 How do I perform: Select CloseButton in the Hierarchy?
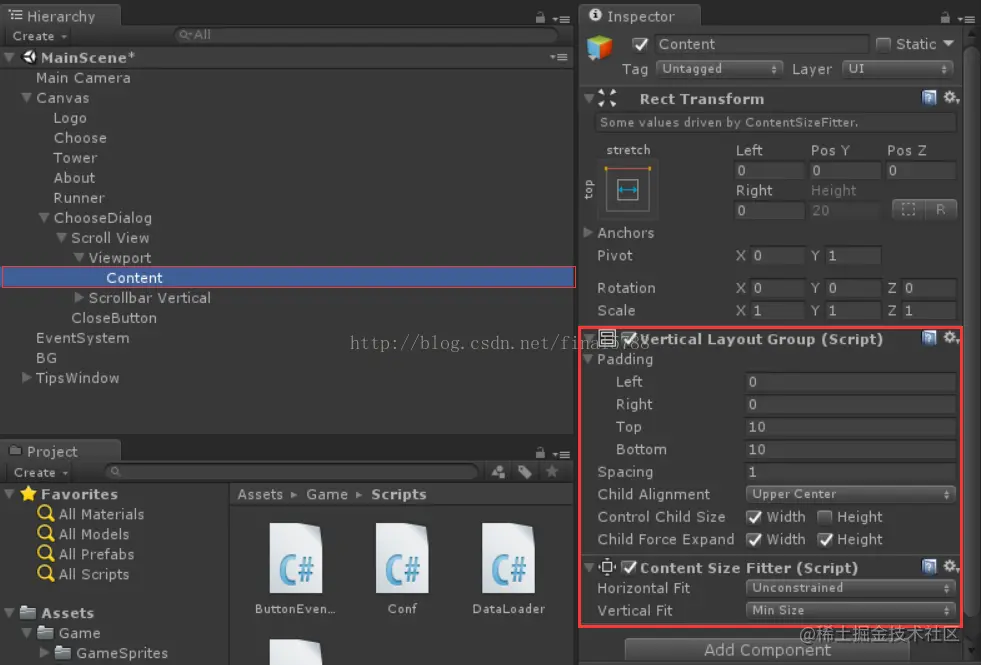[114, 318]
